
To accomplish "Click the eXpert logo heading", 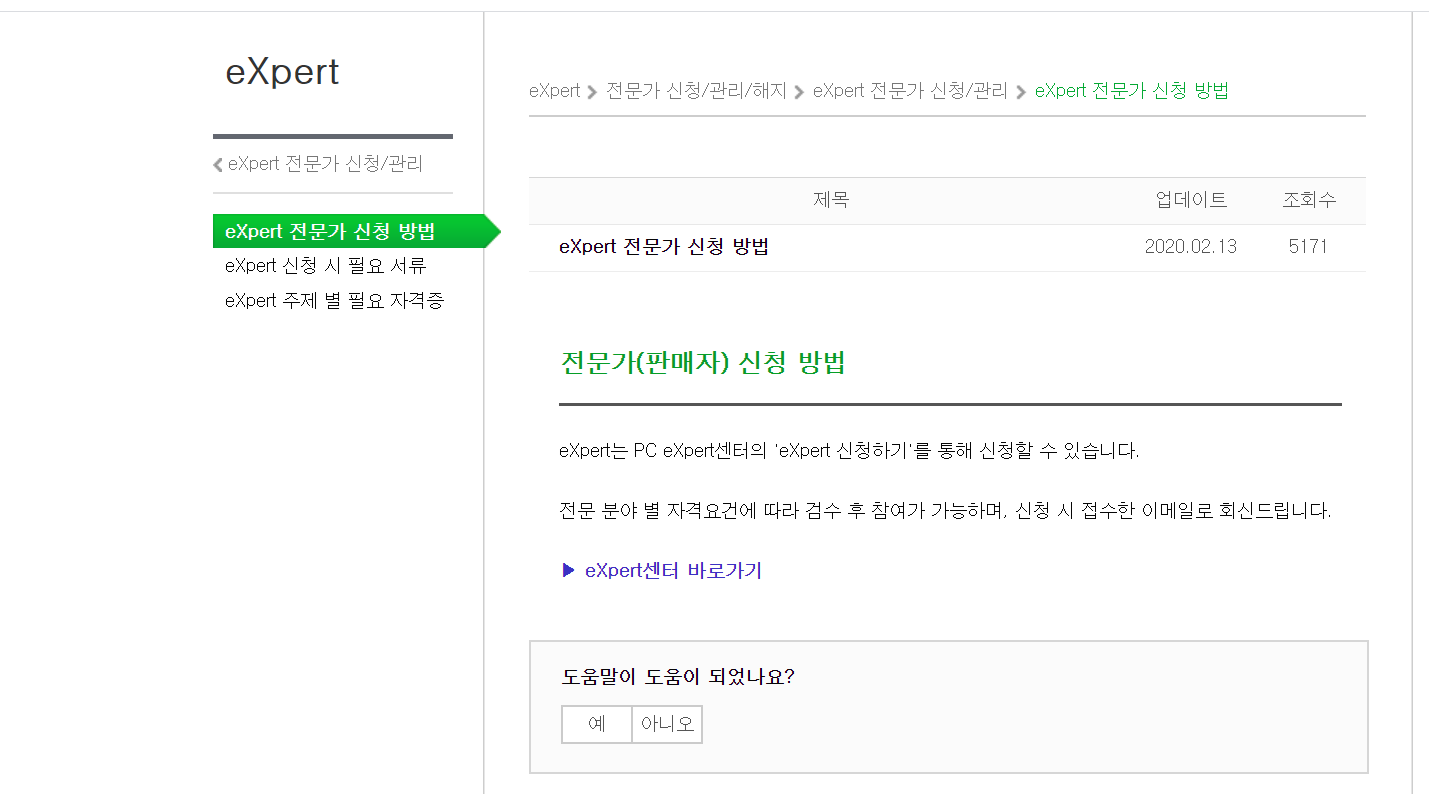I will pyautogui.click(x=282, y=72).
